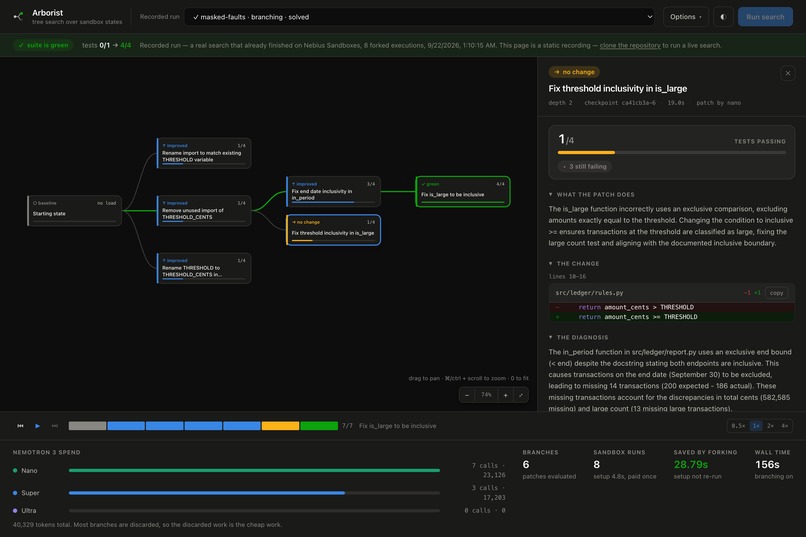Select the green 'Fix is_large to be inclusive' node
Image resolution: width=806 pixels, height=537 pixels.
click(463, 191)
